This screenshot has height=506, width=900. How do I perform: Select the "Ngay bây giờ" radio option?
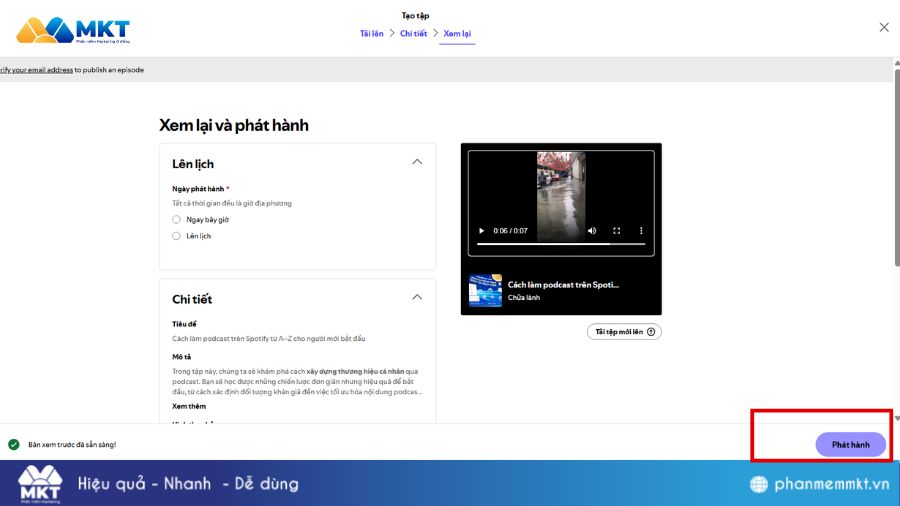tap(177, 219)
